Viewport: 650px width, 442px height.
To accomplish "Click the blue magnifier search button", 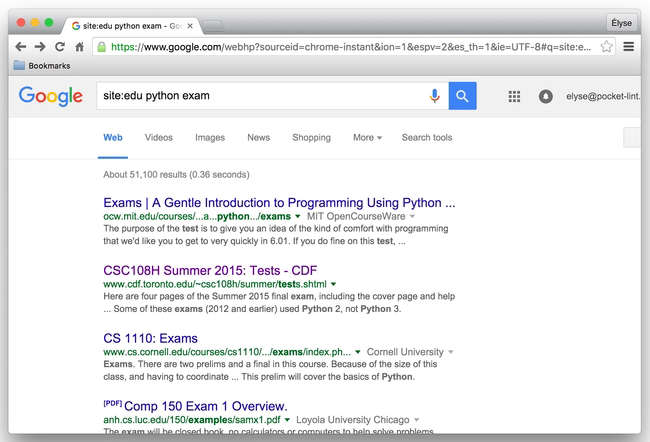I will click(x=462, y=96).
